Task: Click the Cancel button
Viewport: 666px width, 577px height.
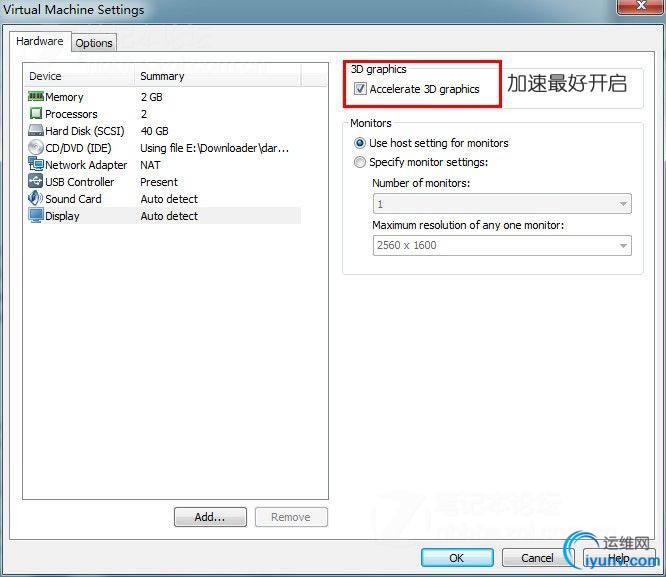Action: [x=538, y=557]
